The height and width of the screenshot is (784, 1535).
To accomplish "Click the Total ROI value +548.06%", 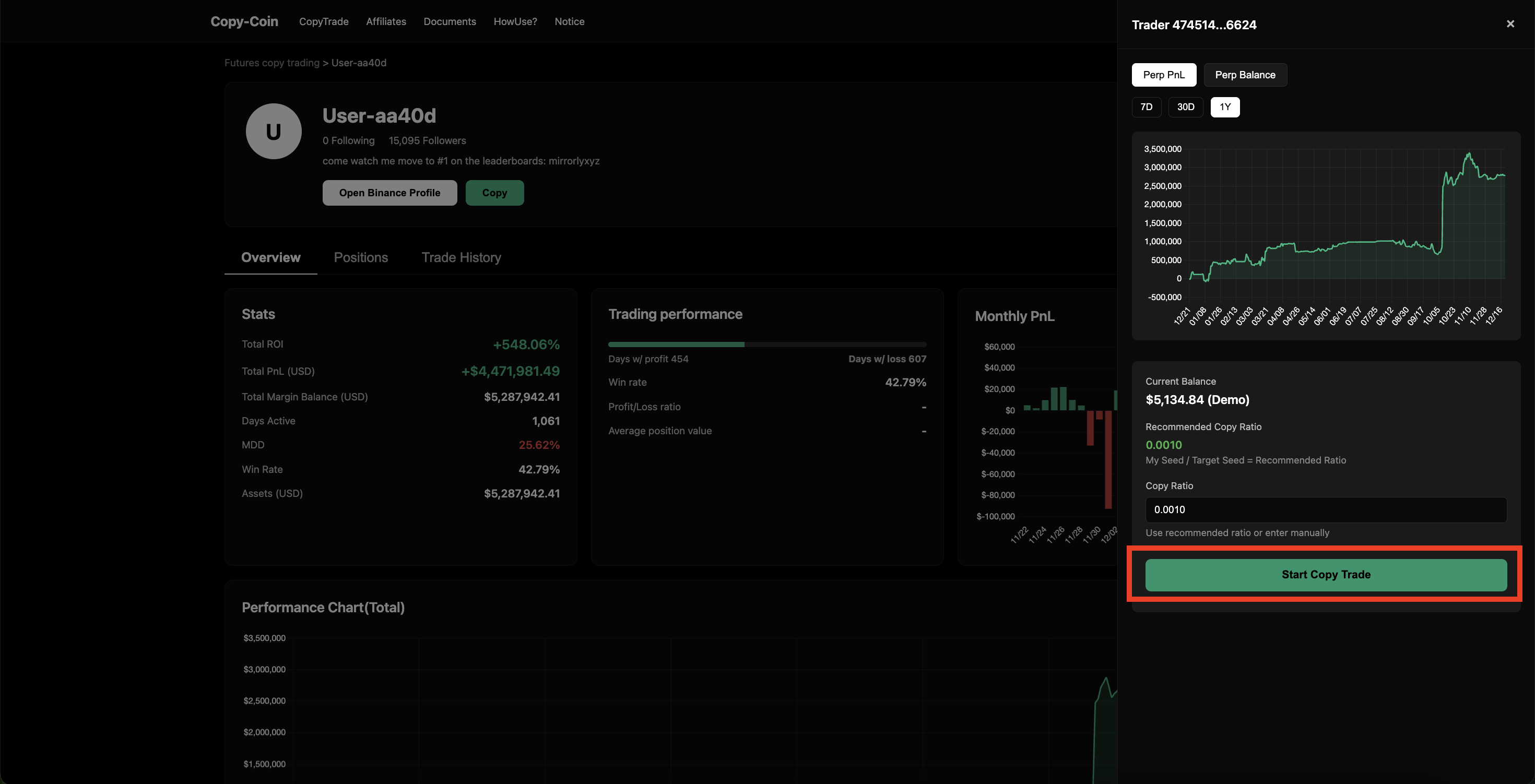I will tap(526, 345).
